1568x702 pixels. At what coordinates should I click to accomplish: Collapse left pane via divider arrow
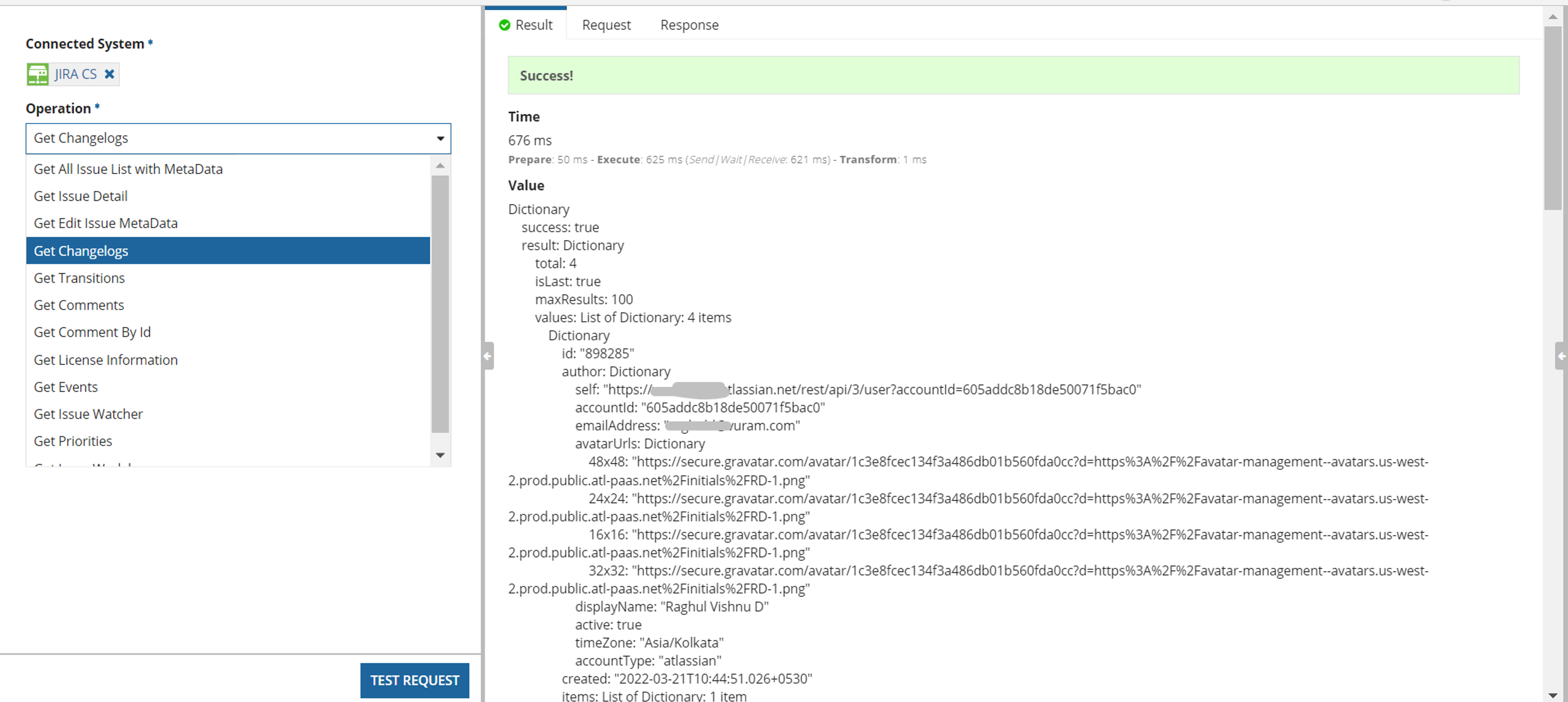pos(488,356)
